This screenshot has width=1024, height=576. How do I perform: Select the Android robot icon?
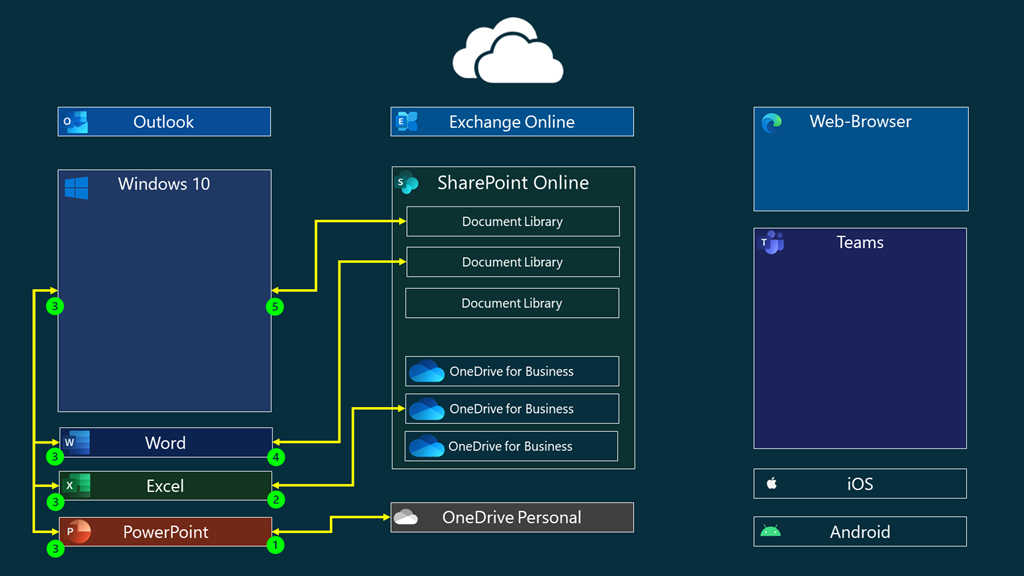770,532
